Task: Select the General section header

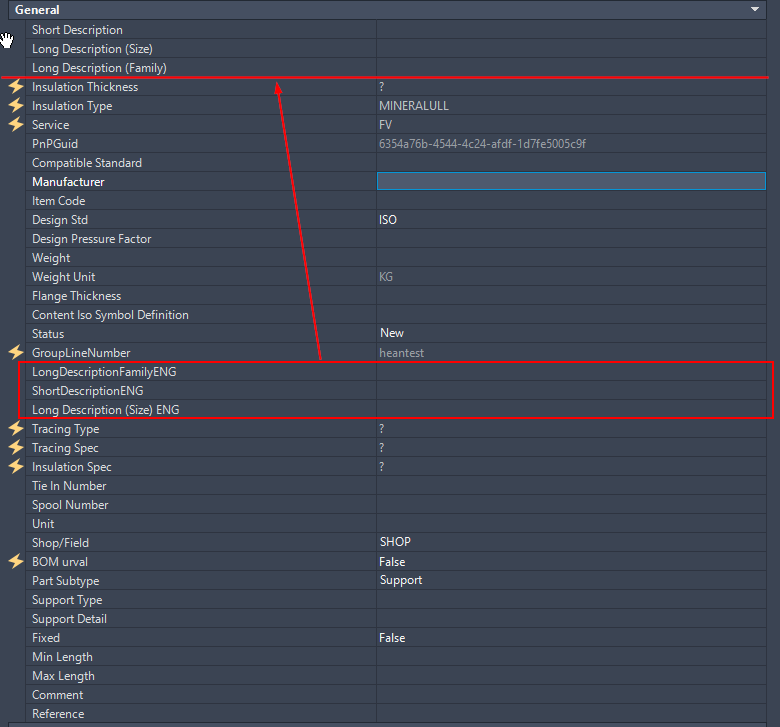Action: point(387,9)
